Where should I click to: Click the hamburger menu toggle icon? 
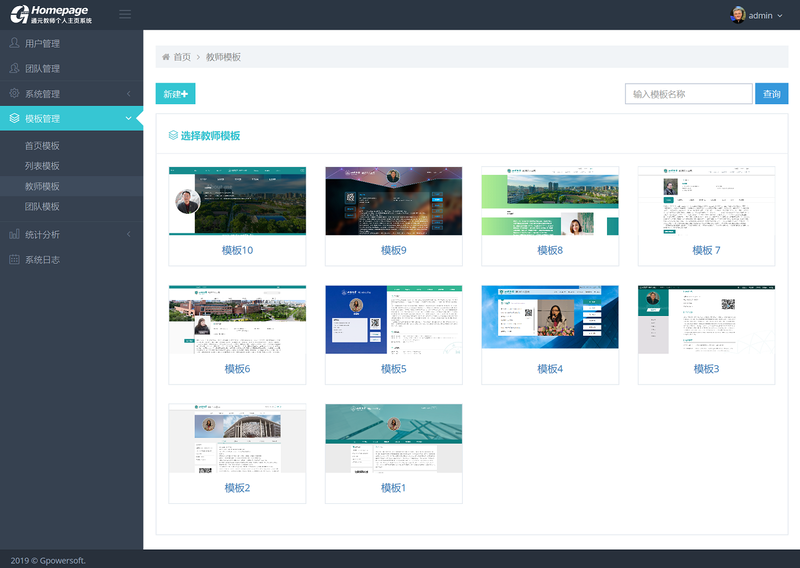pos(125,14)
